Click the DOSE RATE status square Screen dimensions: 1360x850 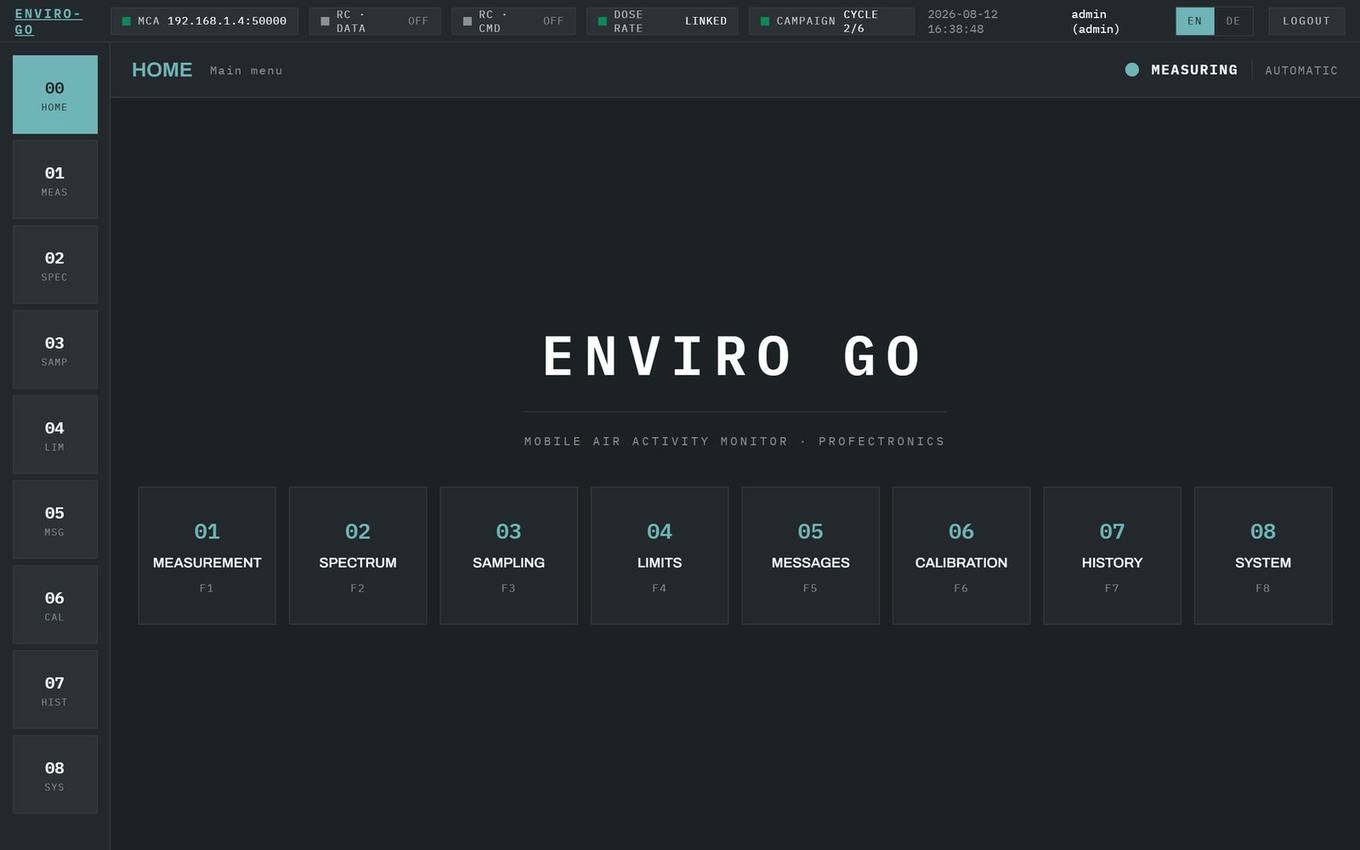[x=602, y=21]
